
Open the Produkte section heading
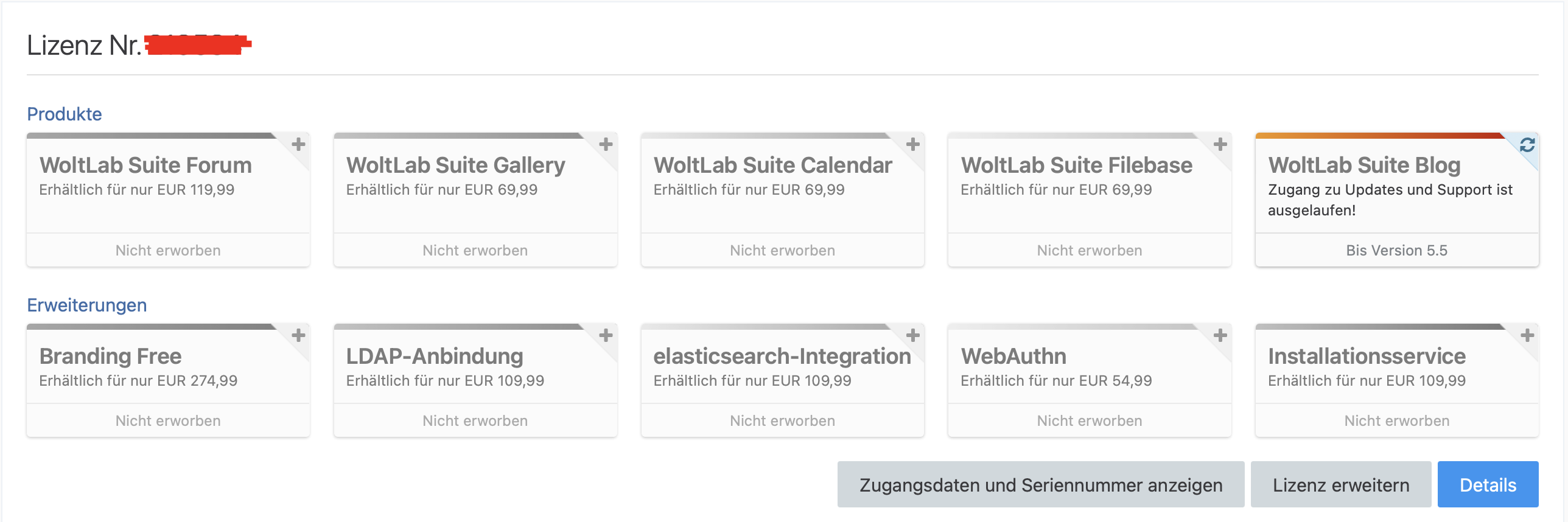point(65,114)
